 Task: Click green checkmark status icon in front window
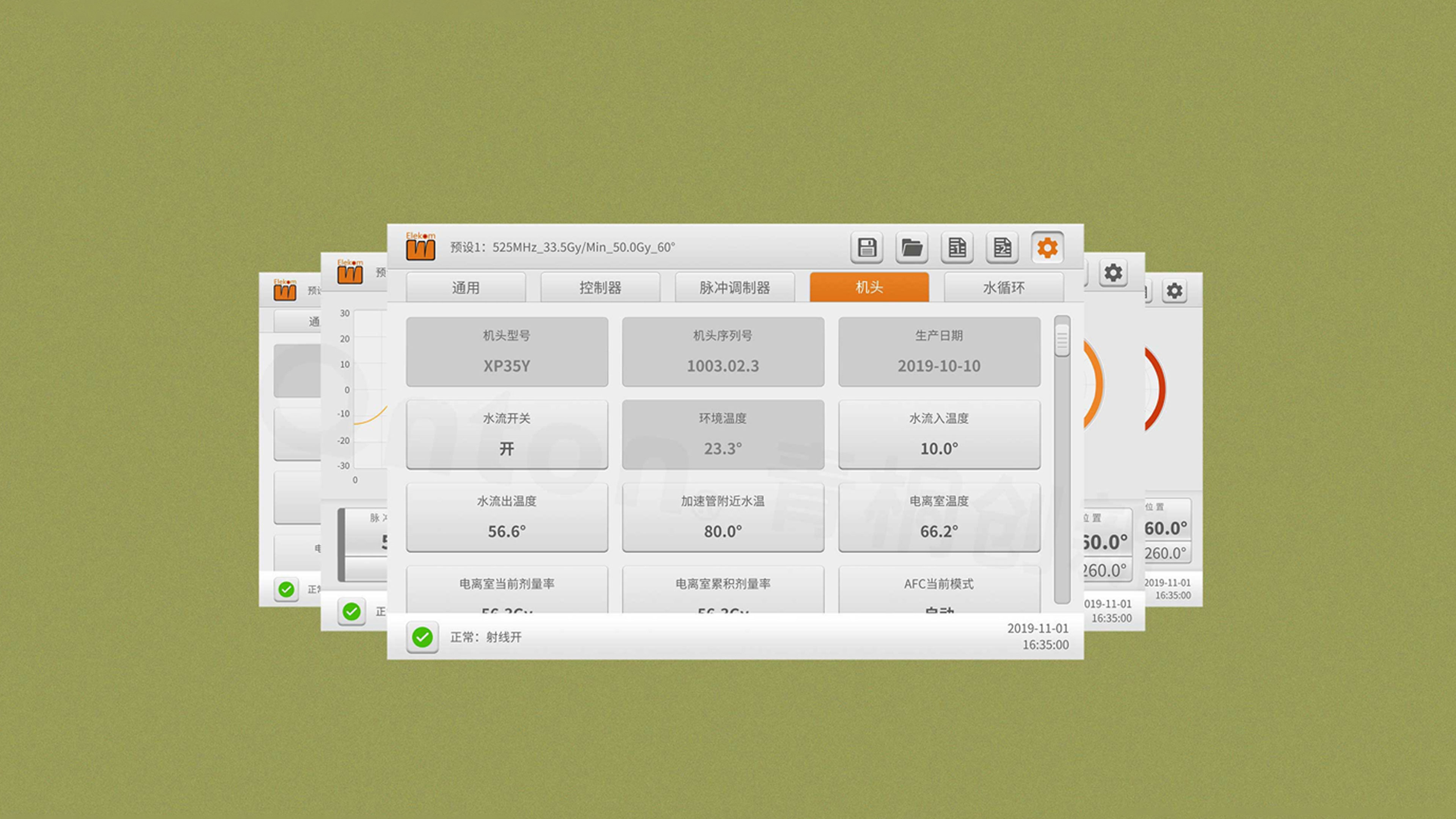click(422, 637)
